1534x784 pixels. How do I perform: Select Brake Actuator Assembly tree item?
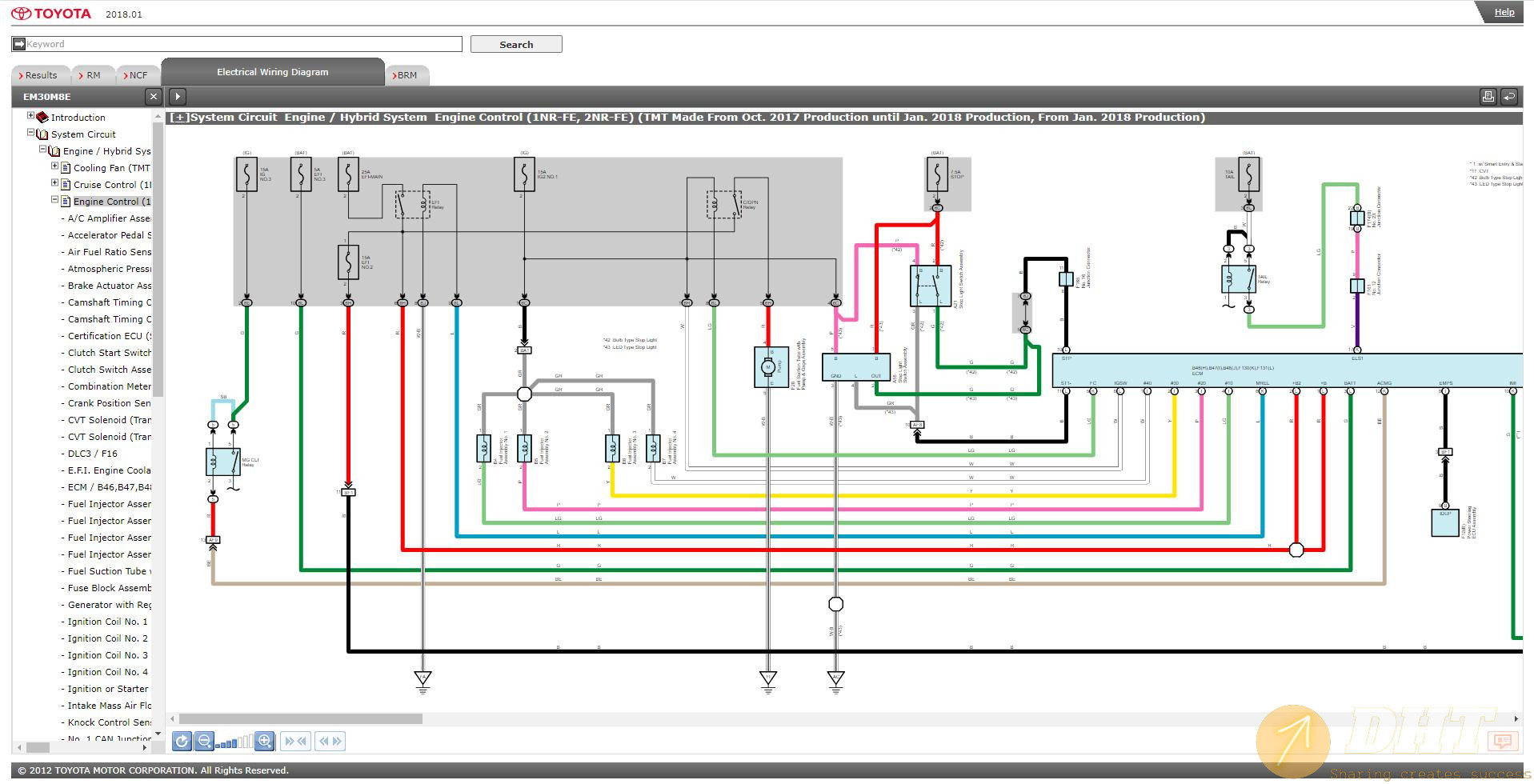tap(109, 286)
